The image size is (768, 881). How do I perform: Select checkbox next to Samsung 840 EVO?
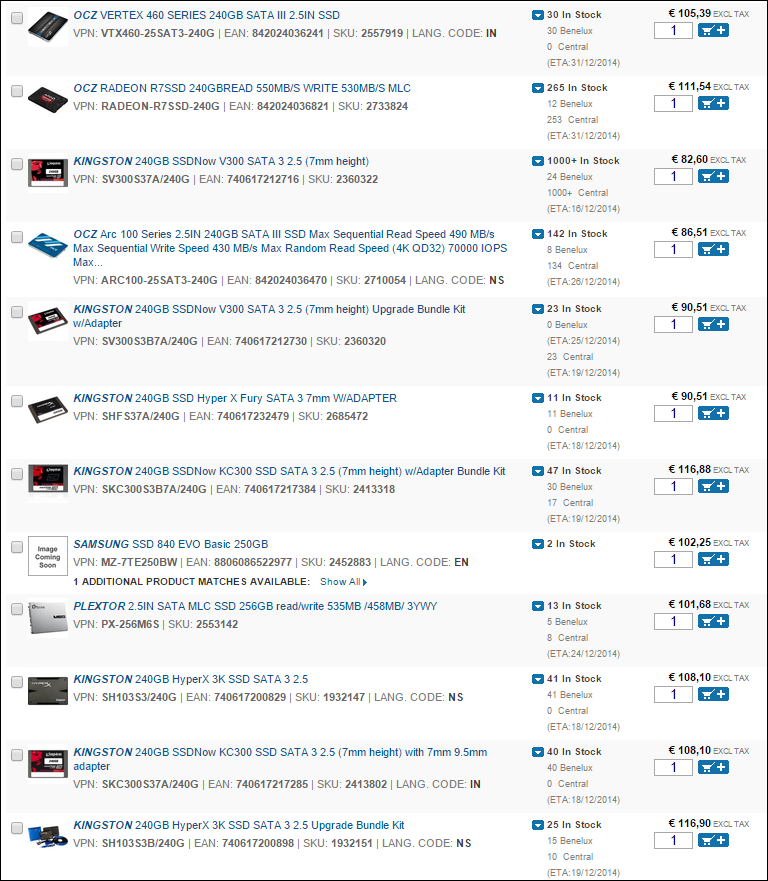pos(17,547)
